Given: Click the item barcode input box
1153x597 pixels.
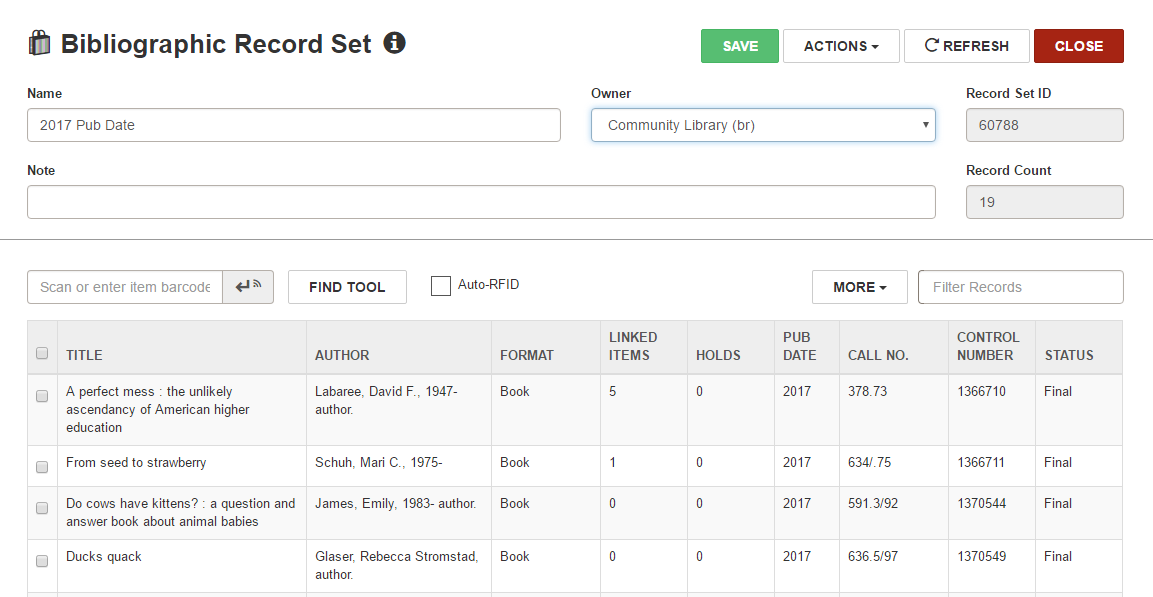Looking at the screenshot, I should coord(125,287).
